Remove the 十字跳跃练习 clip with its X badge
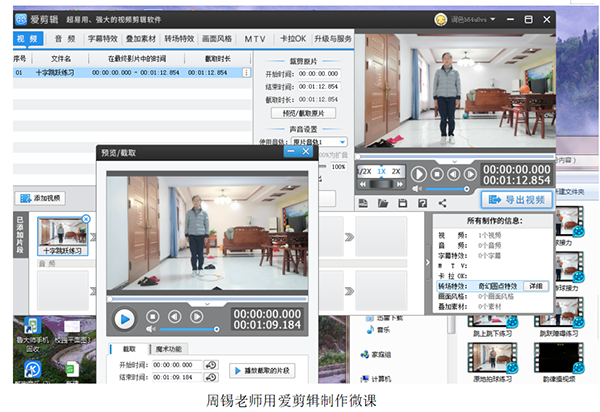The height and width of the screenshot is (412, 600). [86, 219]
